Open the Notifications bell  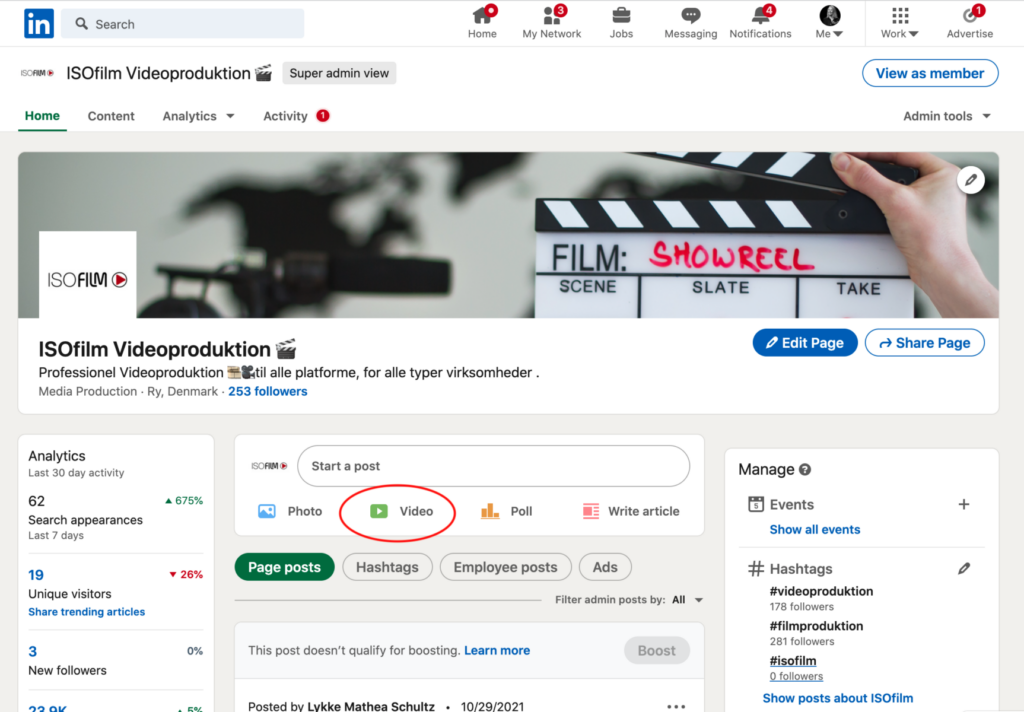coord(760,22)
